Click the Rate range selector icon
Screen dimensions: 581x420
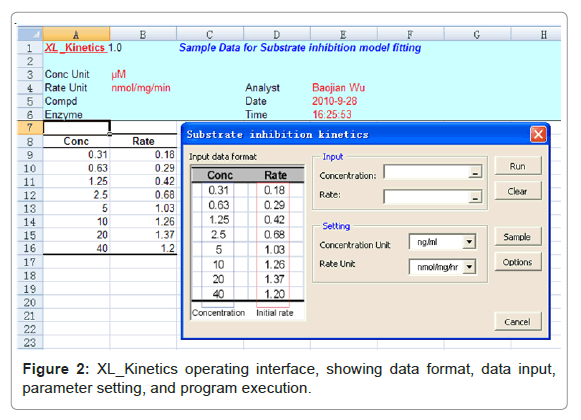[475, 197]
